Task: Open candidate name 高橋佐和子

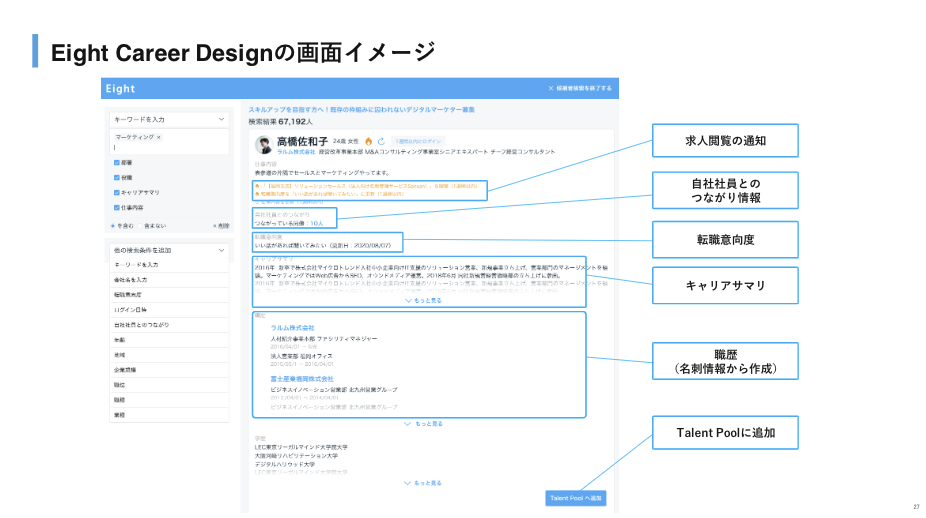Action: point(302,142)
